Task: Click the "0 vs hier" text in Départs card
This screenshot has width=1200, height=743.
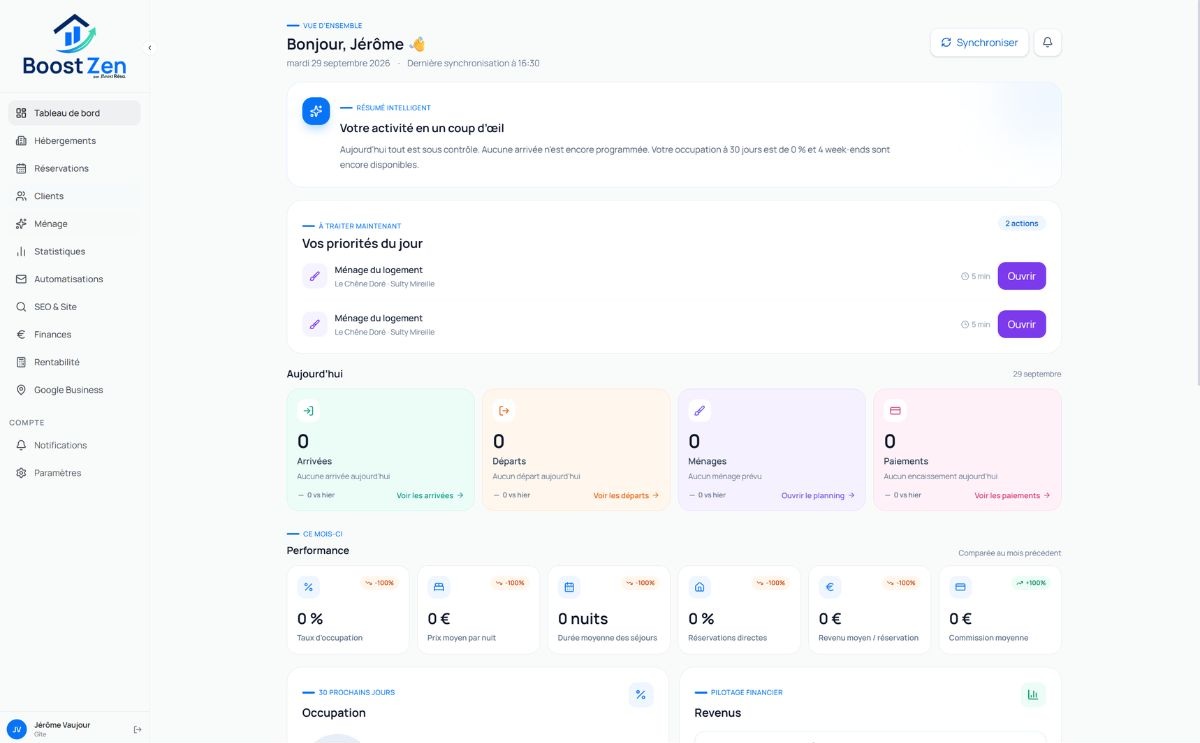Action: pyautogui.click(x=516, y=495)
